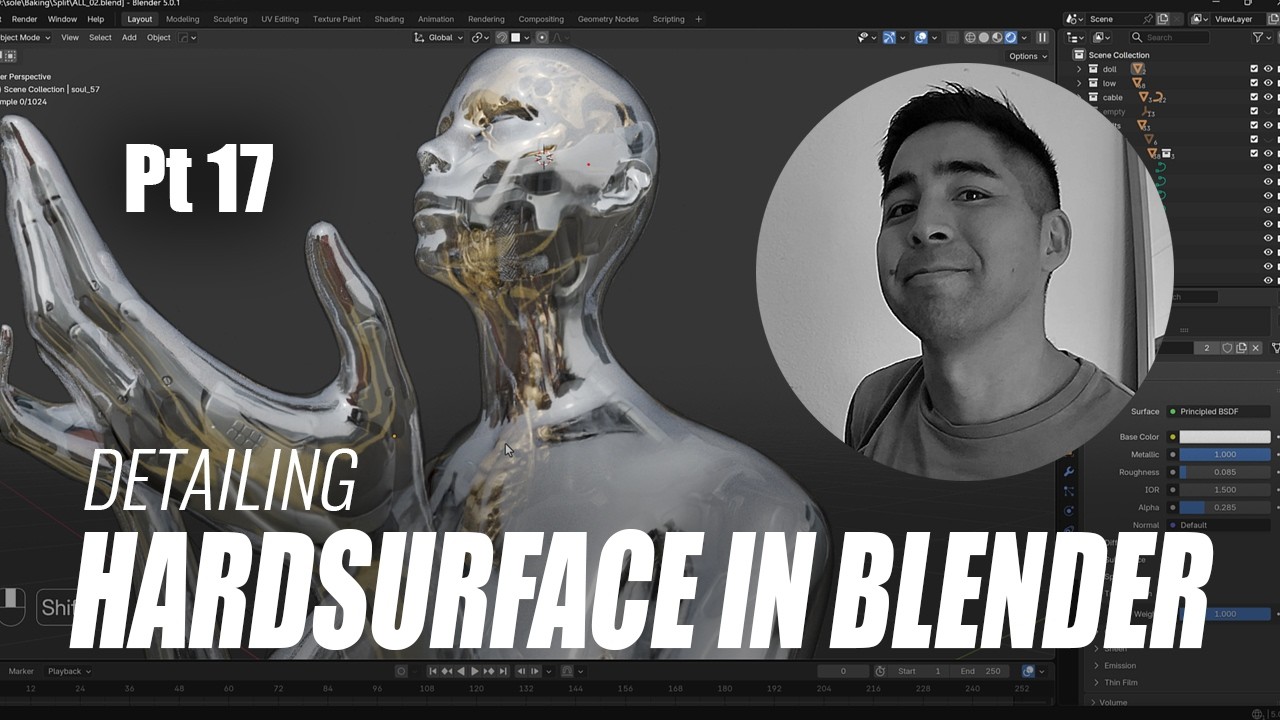The width and height of the screenshot is (1280, 720).
Task: Click the Scene name field
Action: point(1113,19)
